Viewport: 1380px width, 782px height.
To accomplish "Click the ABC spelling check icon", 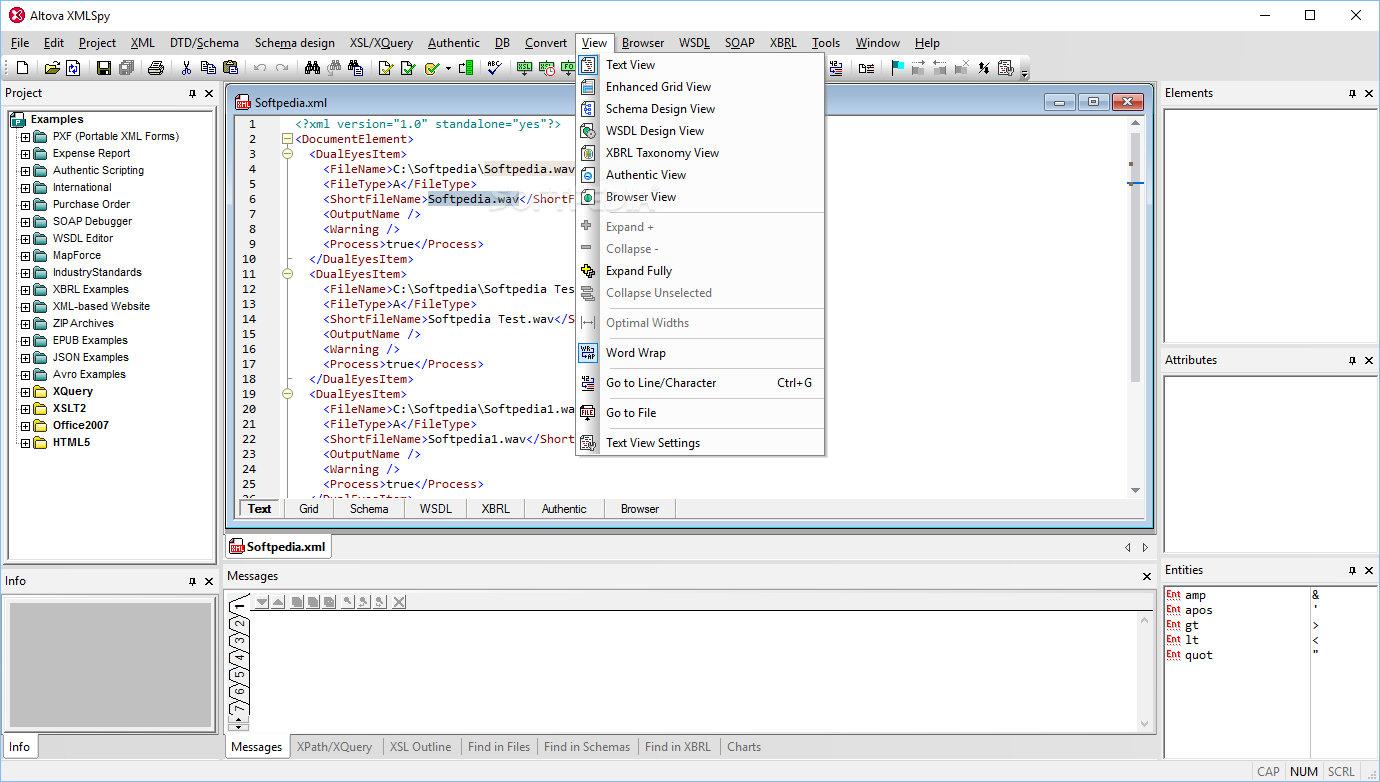I will (495, 68).
